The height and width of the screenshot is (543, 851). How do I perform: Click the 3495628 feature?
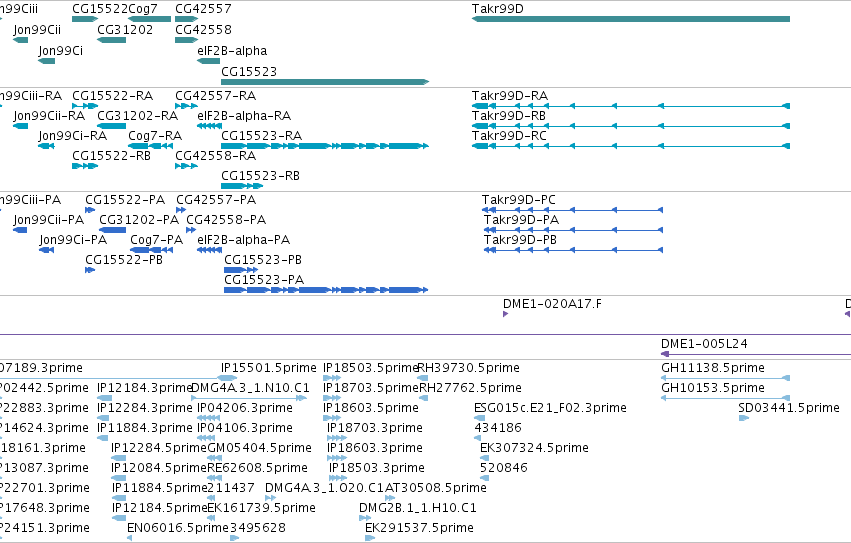234,538
